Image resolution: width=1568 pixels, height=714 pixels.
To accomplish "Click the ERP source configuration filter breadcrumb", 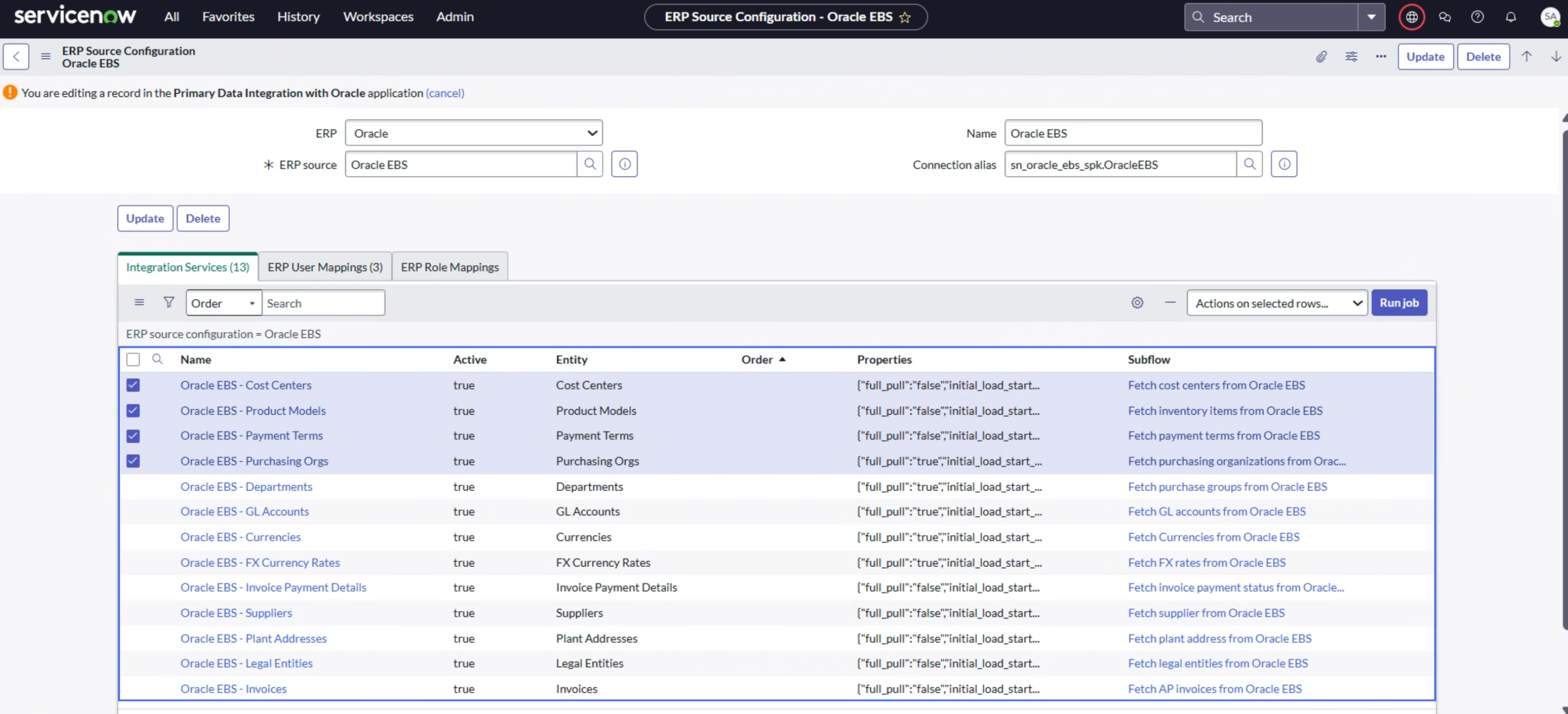I will 223,334.
